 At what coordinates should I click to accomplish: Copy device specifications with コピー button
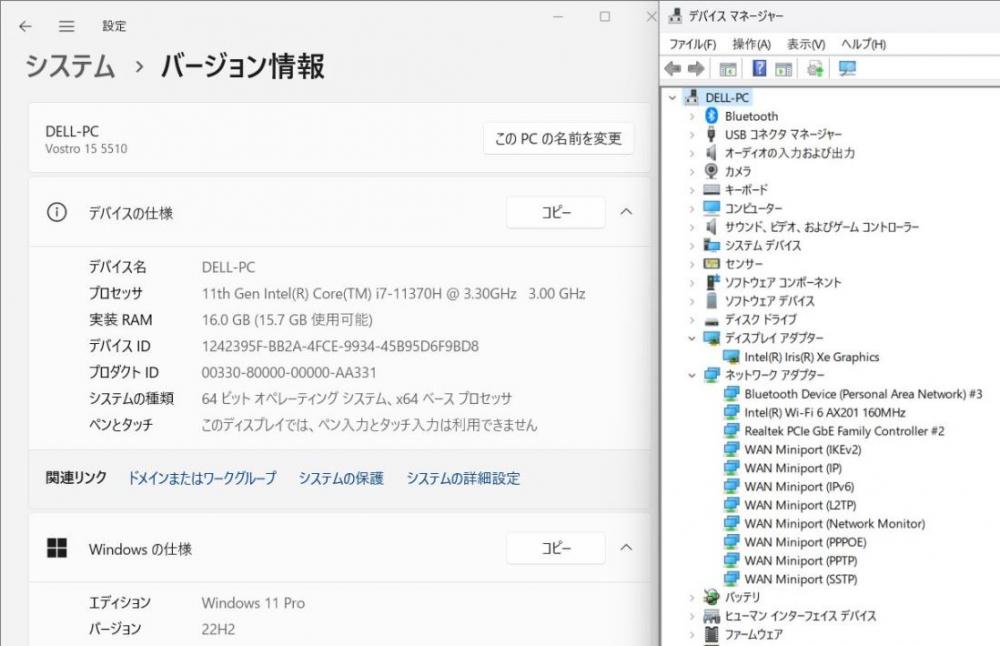tap(555, 212)
